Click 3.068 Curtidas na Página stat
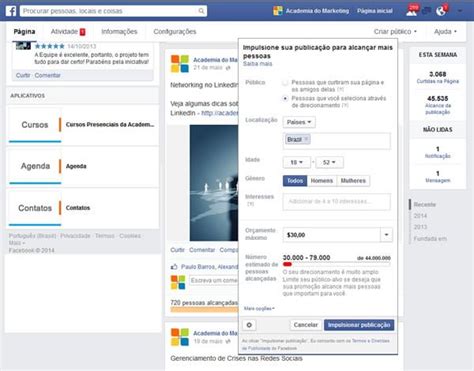Image resolution: width=474 pixels, height=371 pixels. point(438,77)
